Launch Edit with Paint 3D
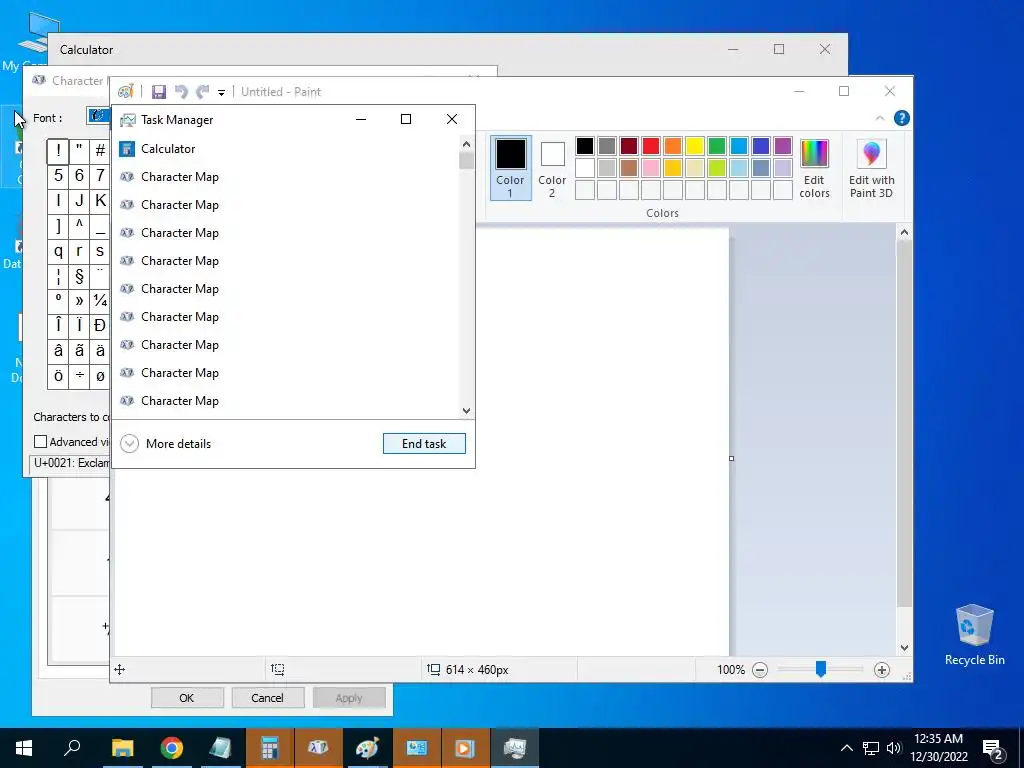The height and width of the screenshot is (768, 1024). pos(871,168)
